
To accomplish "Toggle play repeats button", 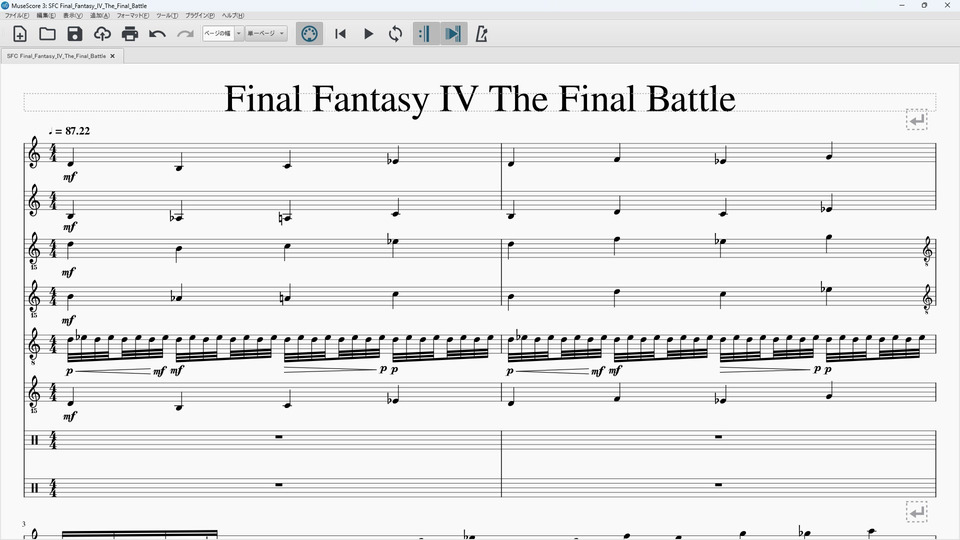I will click(426, 34).
